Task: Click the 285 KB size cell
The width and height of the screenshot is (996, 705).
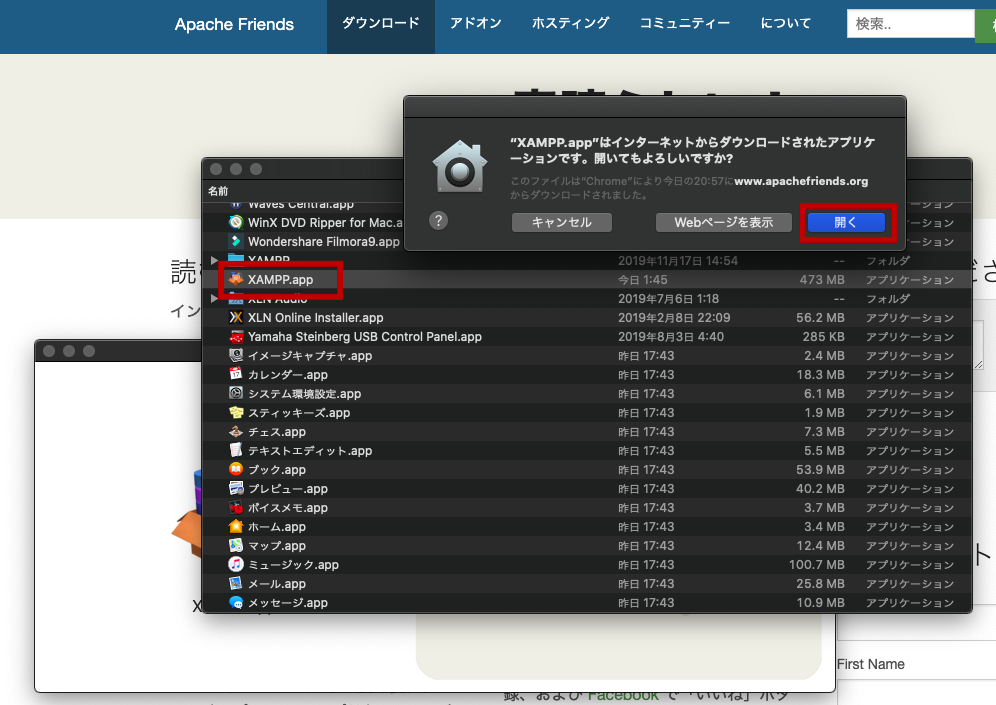Action: click(x=824, y=337)
